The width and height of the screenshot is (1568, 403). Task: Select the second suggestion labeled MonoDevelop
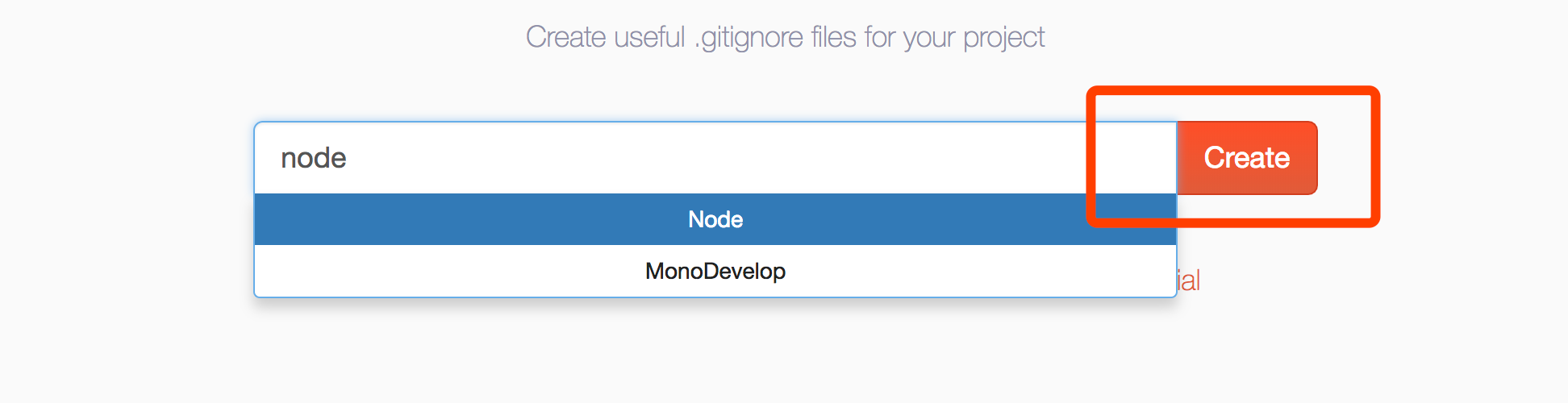[x=715, y=271]
